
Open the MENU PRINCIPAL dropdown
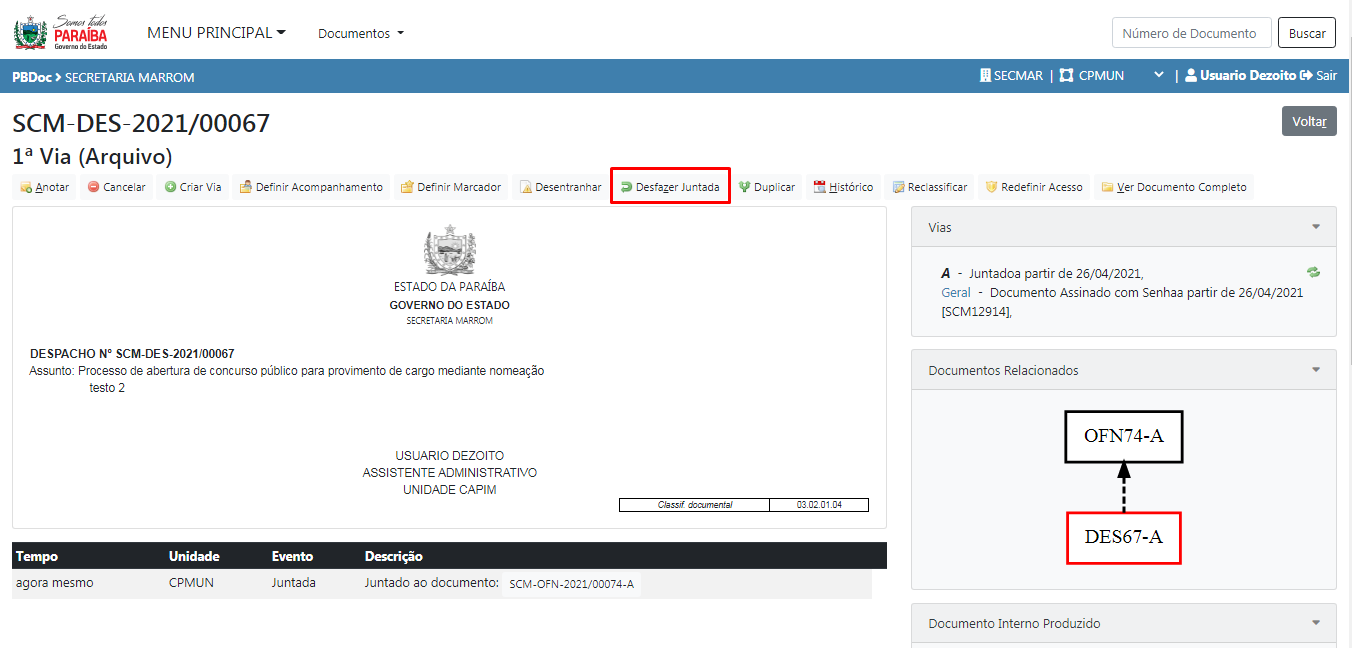click(216, 33)
